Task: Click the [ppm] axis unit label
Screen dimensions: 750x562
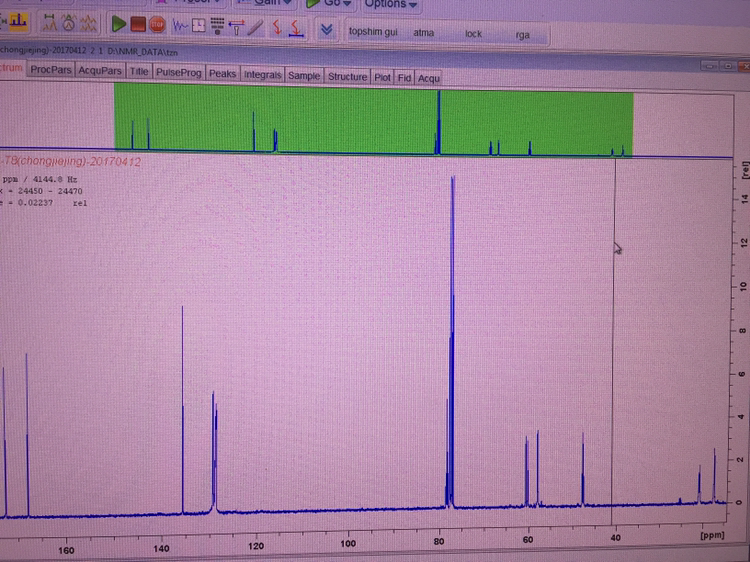Action: tap(713, 535)
